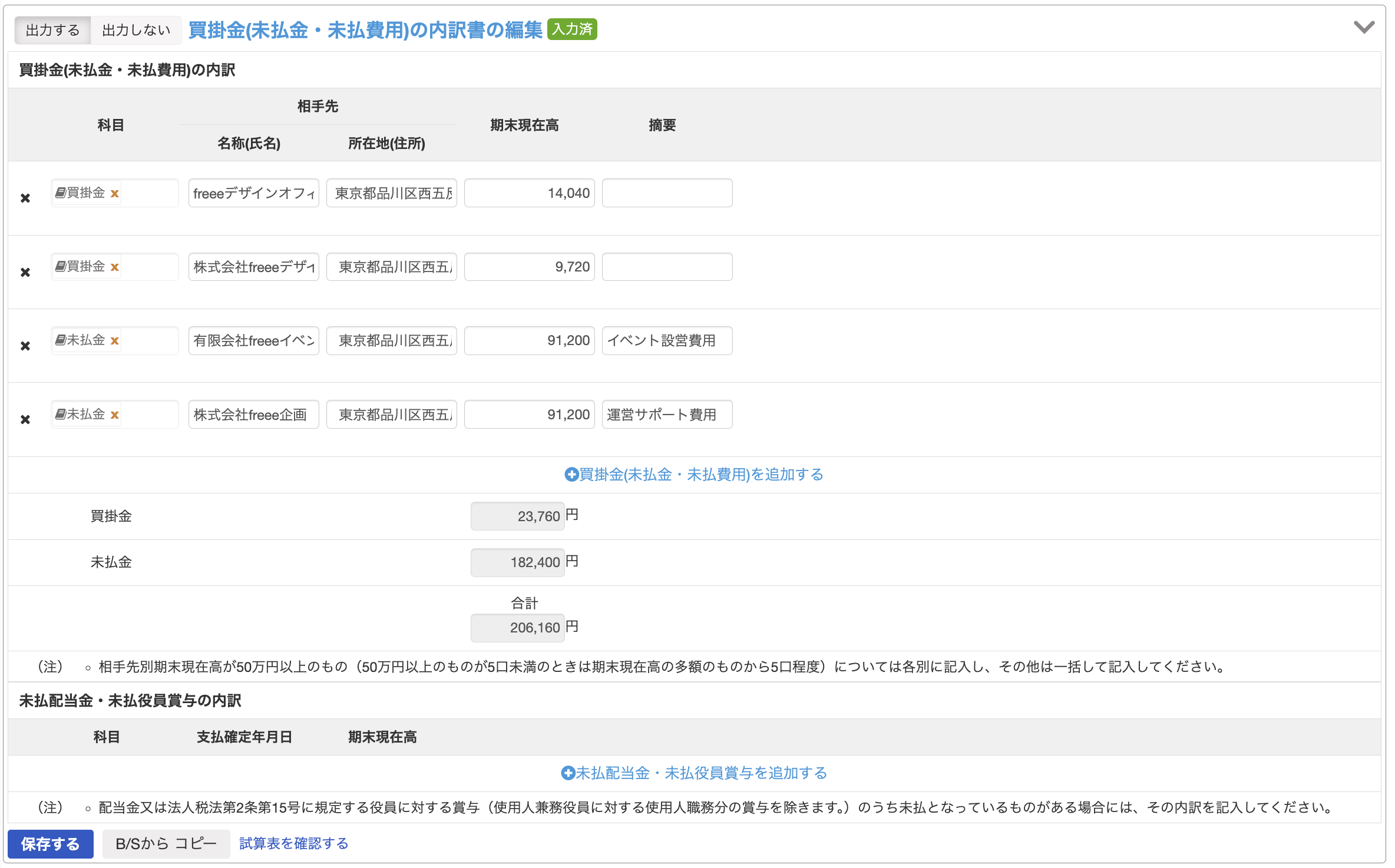Click 買掛金(未払金・未払費用)を追加する link
This screenshot has height=868, width=1395.
[x=694, y=475]
